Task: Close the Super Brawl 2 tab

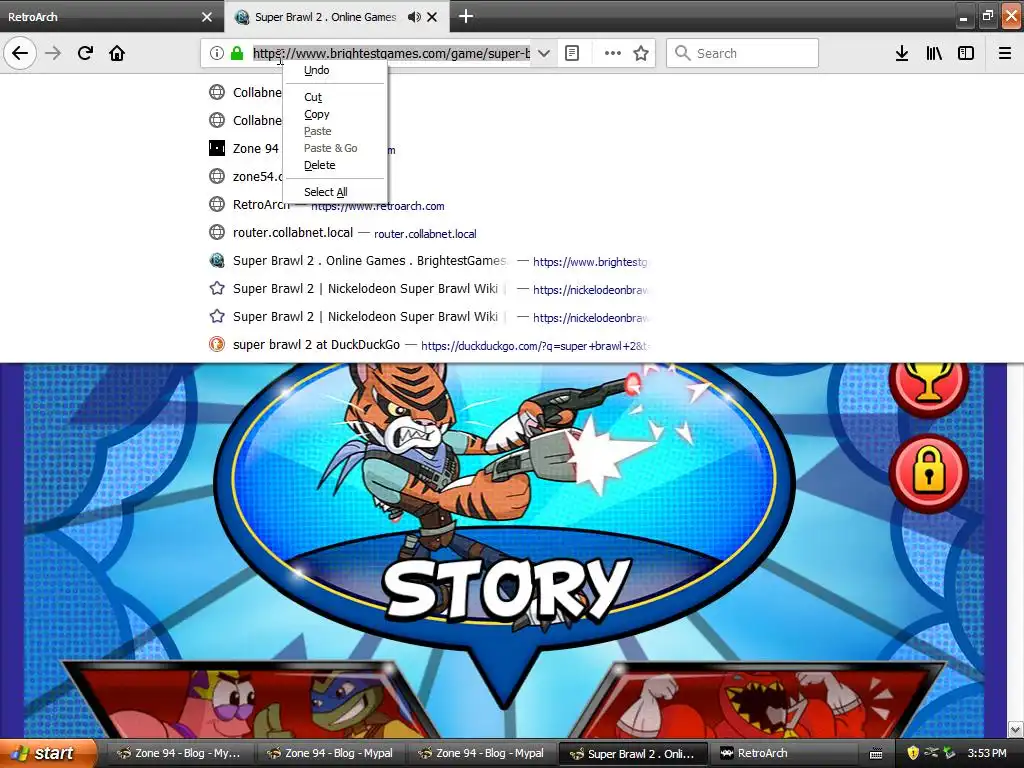Action: coord(432,17)
